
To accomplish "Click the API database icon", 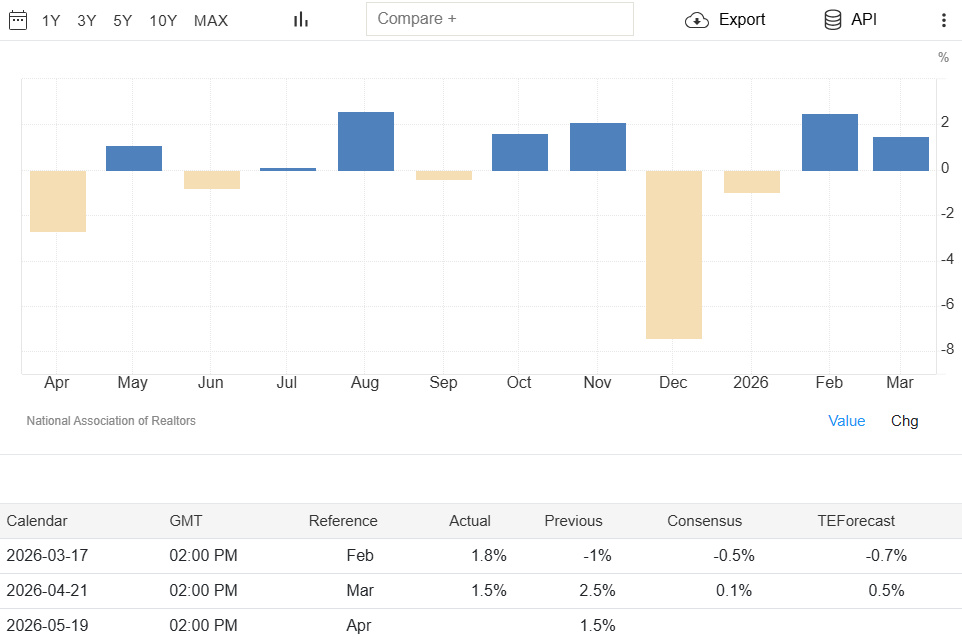I will 833,20.
